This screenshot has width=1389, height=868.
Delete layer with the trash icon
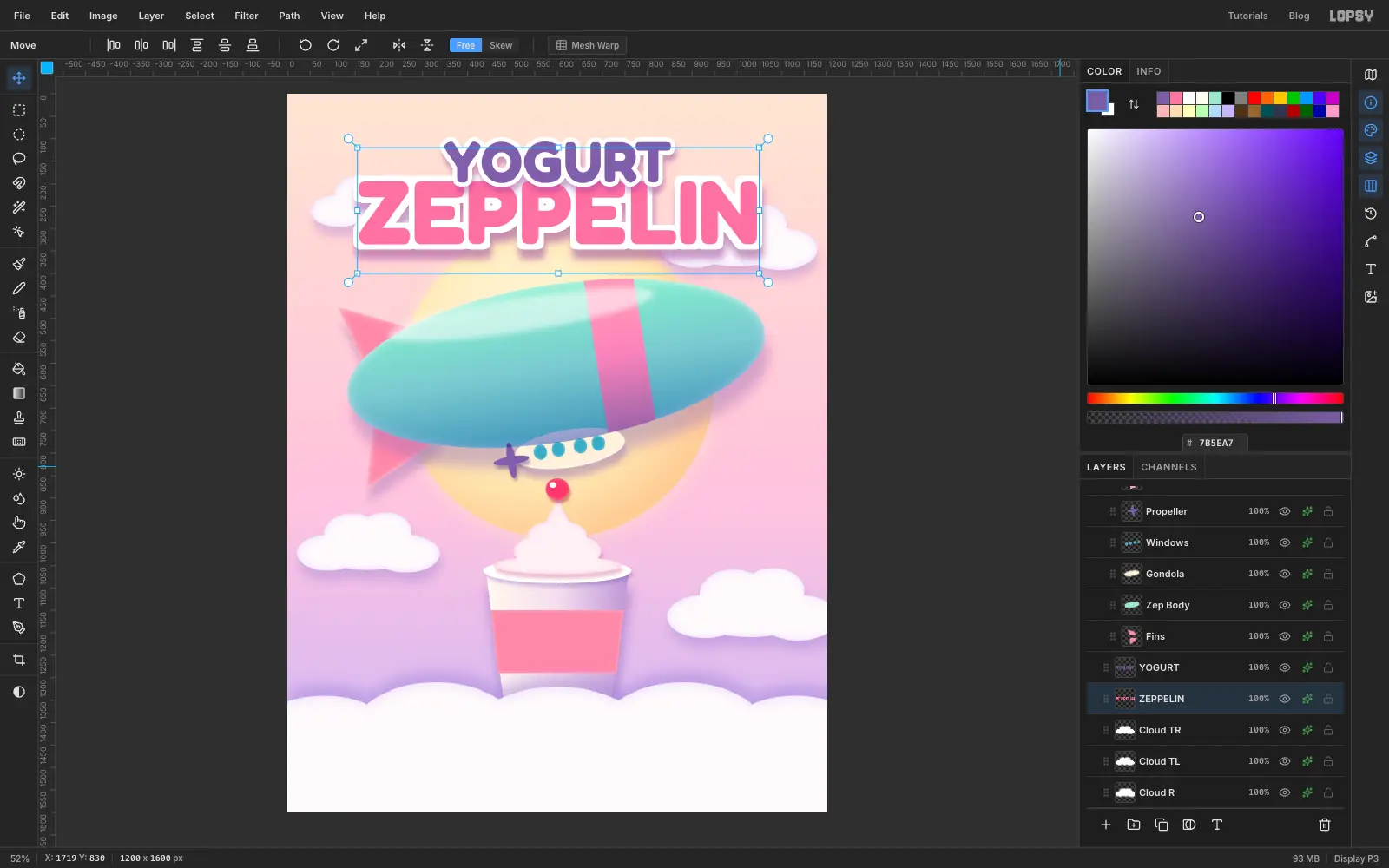pos(1325,825)
